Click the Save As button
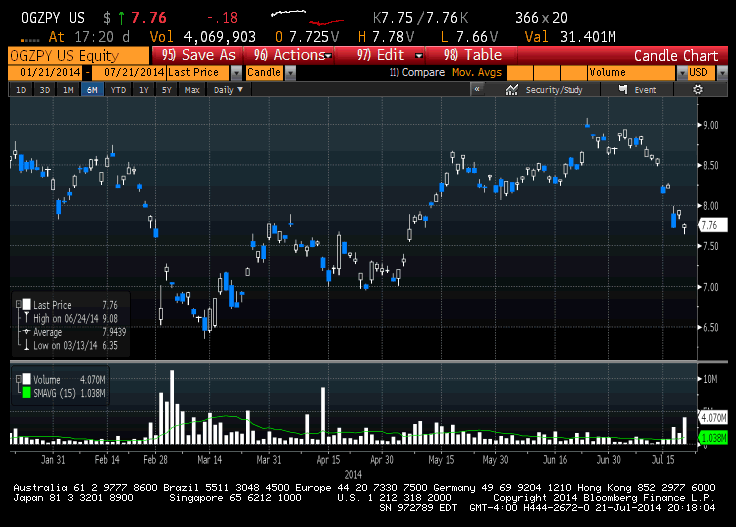Viewport: 736px width, 527px height. click(x=197, y=55)
